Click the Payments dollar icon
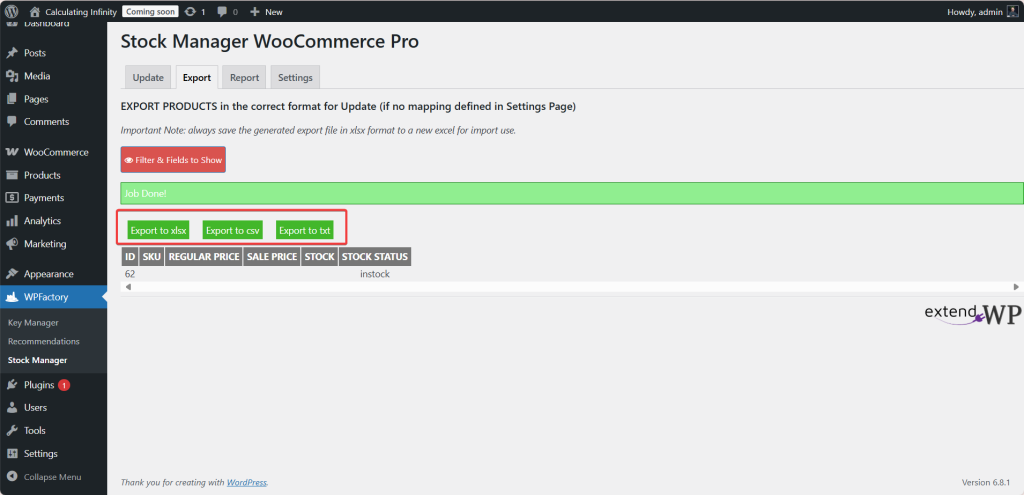This screenshot has height=495, width=1024. pyautogui.click(x=12, y=198)
